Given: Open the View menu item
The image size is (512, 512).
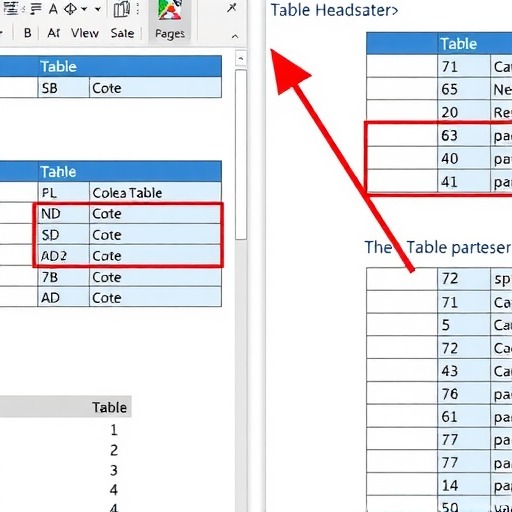Looking at the screenshot, I should [x=85, y=33].
